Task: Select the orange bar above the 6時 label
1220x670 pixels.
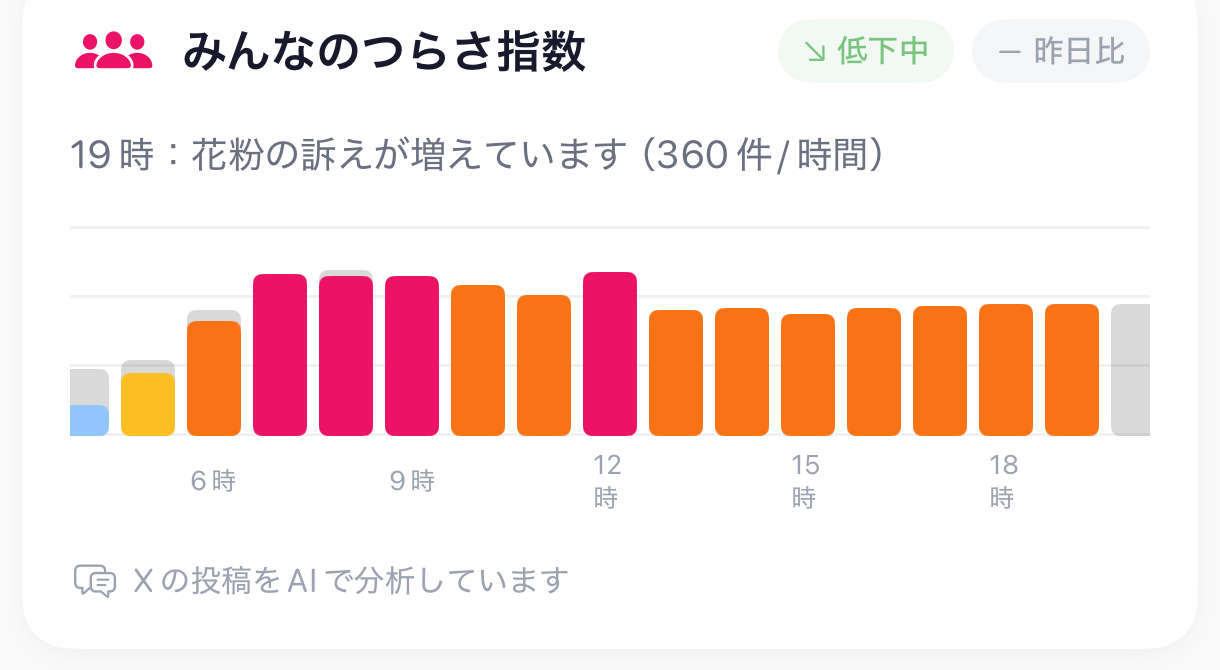Action: pyautogui.click(x=214, y=378)
